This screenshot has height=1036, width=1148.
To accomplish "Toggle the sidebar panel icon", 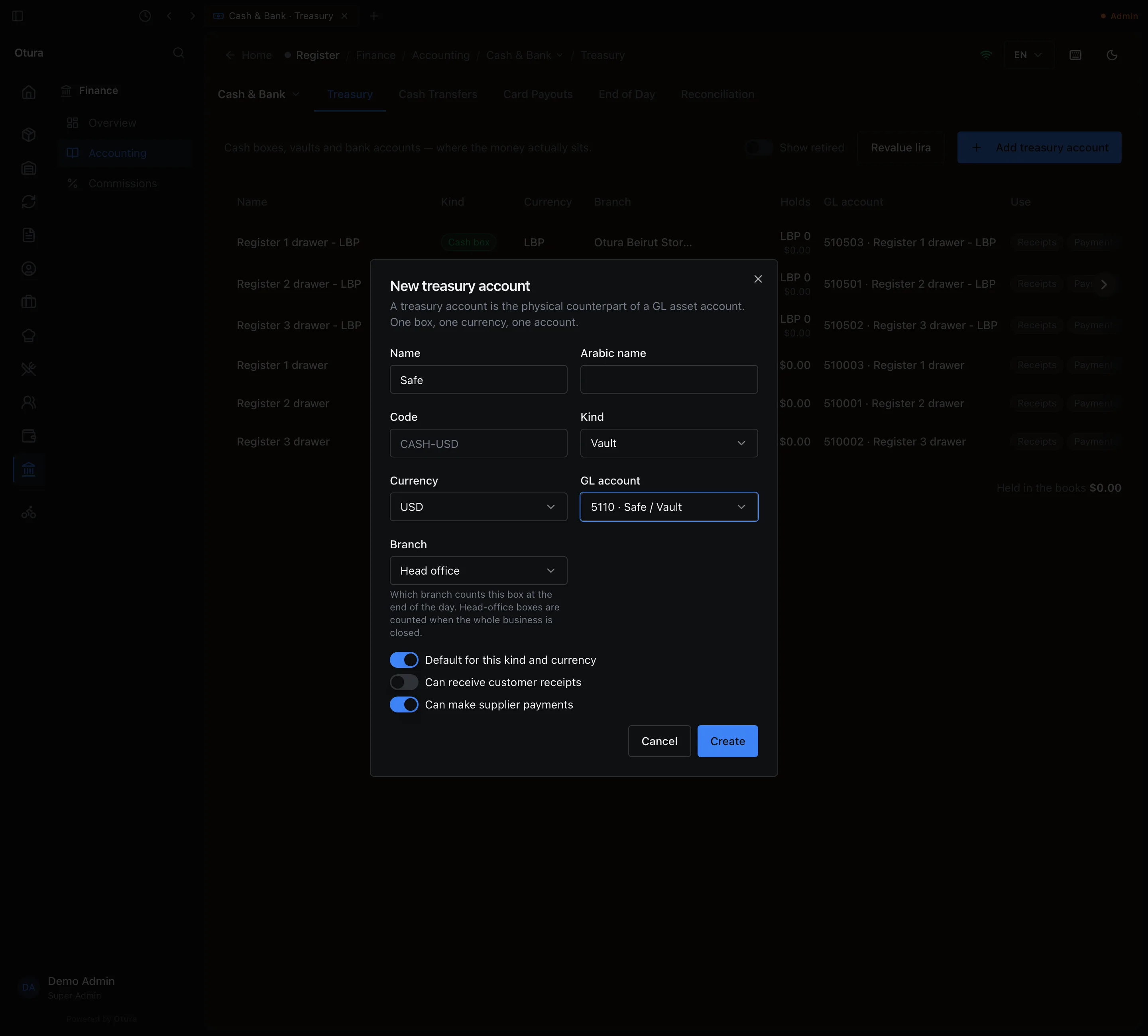I will pos(18,16).
